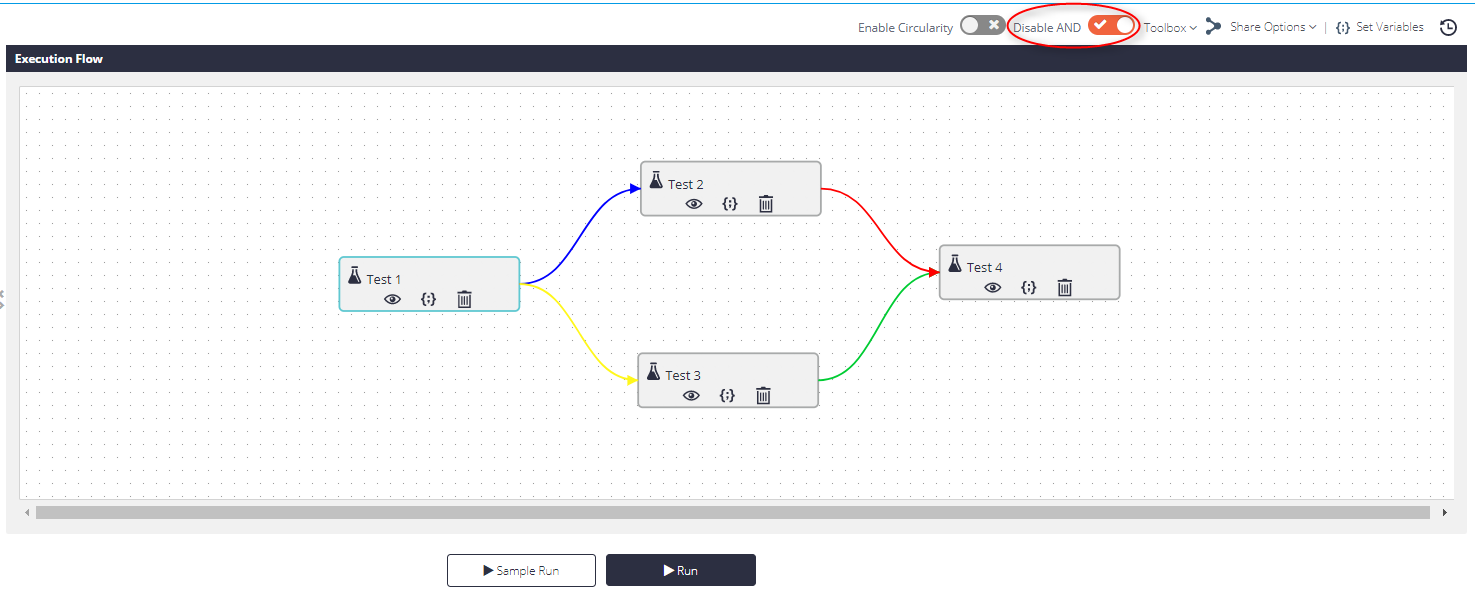Preview Test 1 using its eye icon

[392, 299]
